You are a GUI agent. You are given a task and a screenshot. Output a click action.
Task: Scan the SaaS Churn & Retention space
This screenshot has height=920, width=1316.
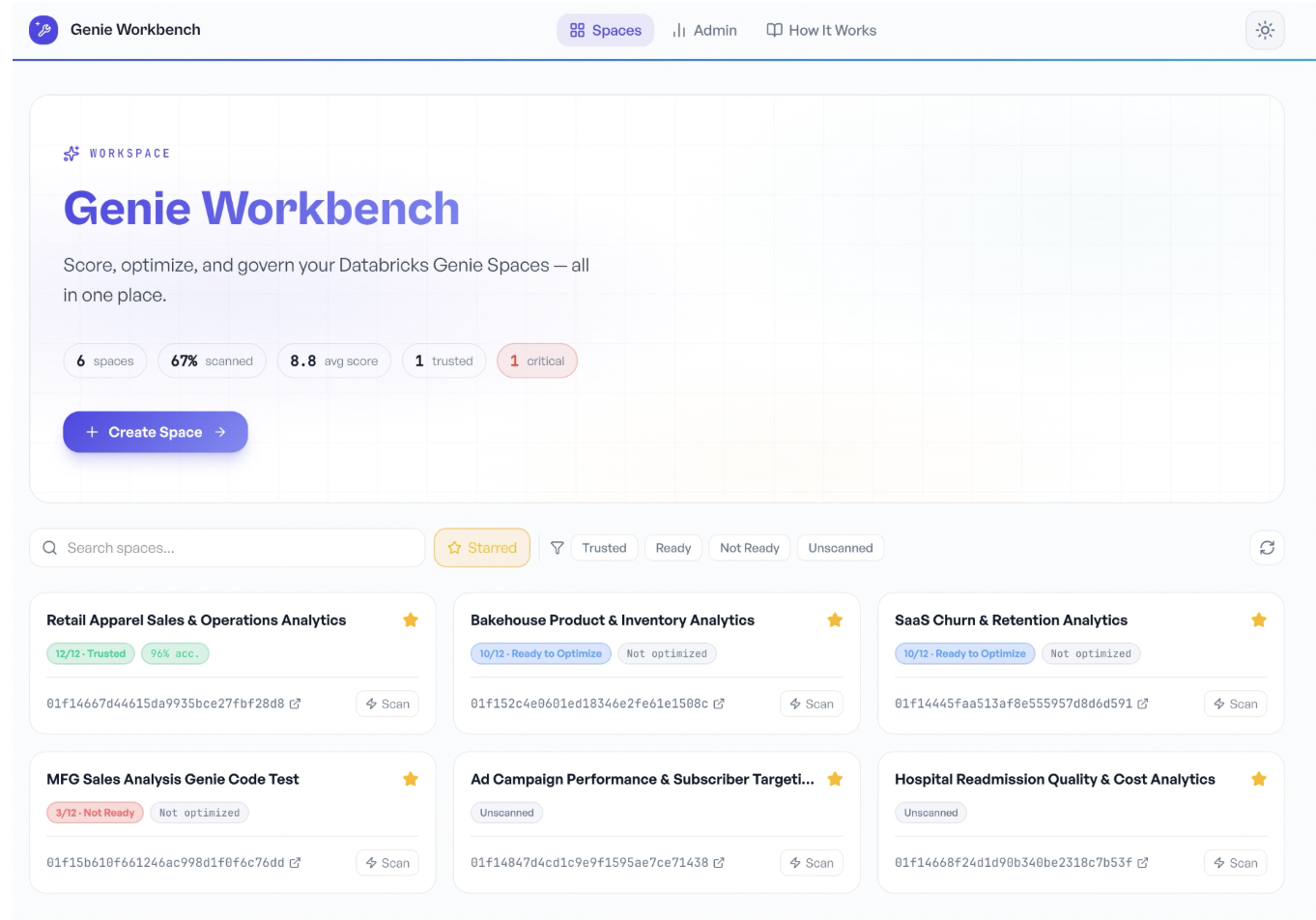tap(1236, 704)
